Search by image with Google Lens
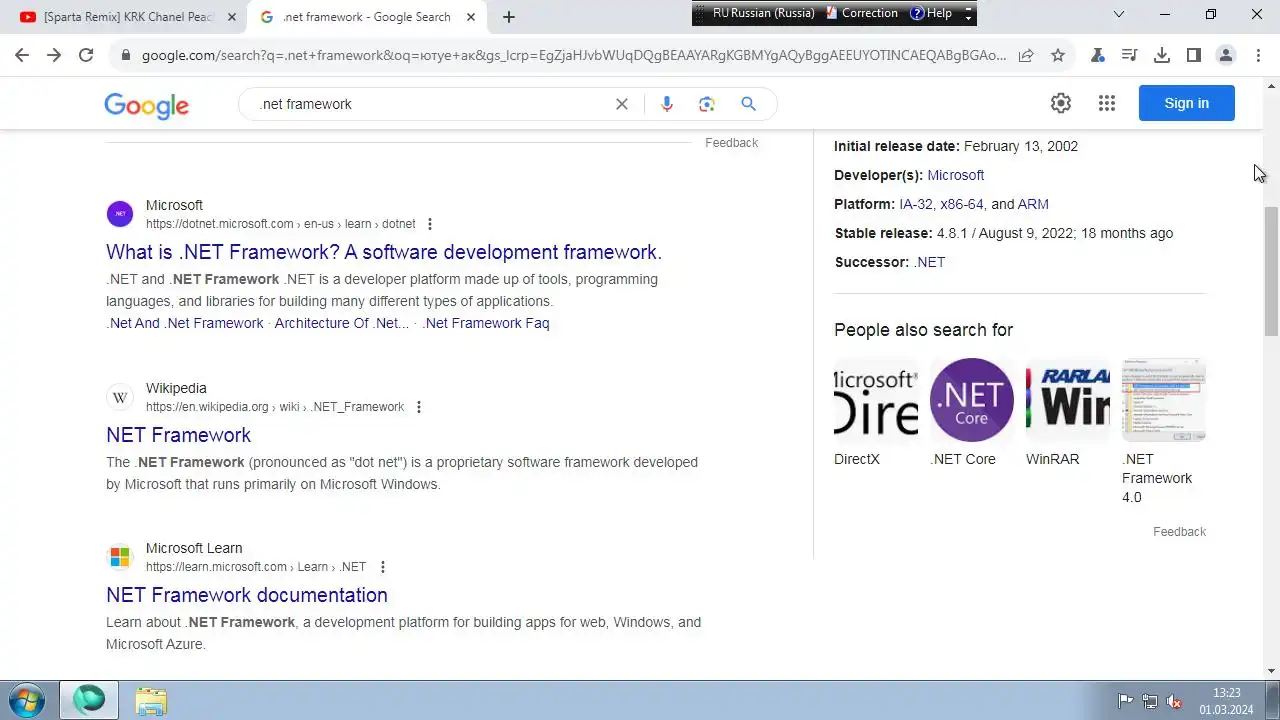The height and width of the screenshot is (720, 1280). point(707,104)
